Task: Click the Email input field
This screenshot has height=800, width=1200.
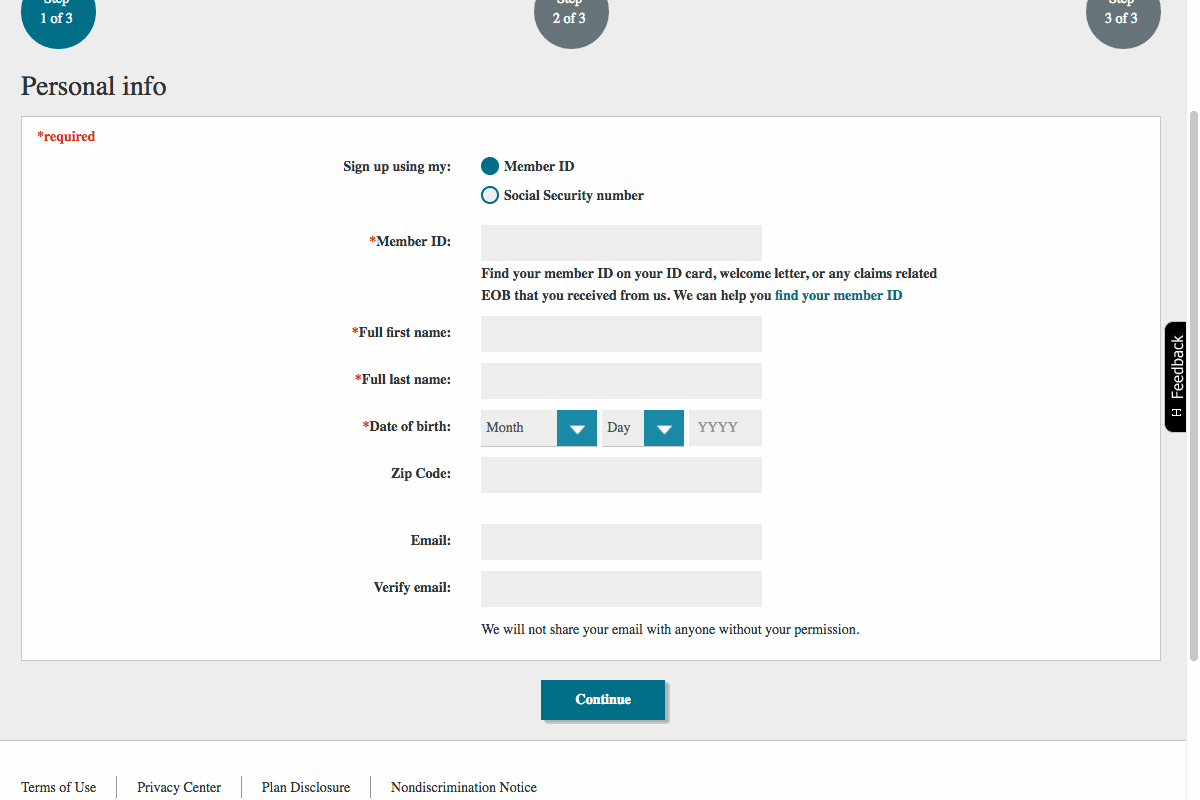Action: pos(621,542)
